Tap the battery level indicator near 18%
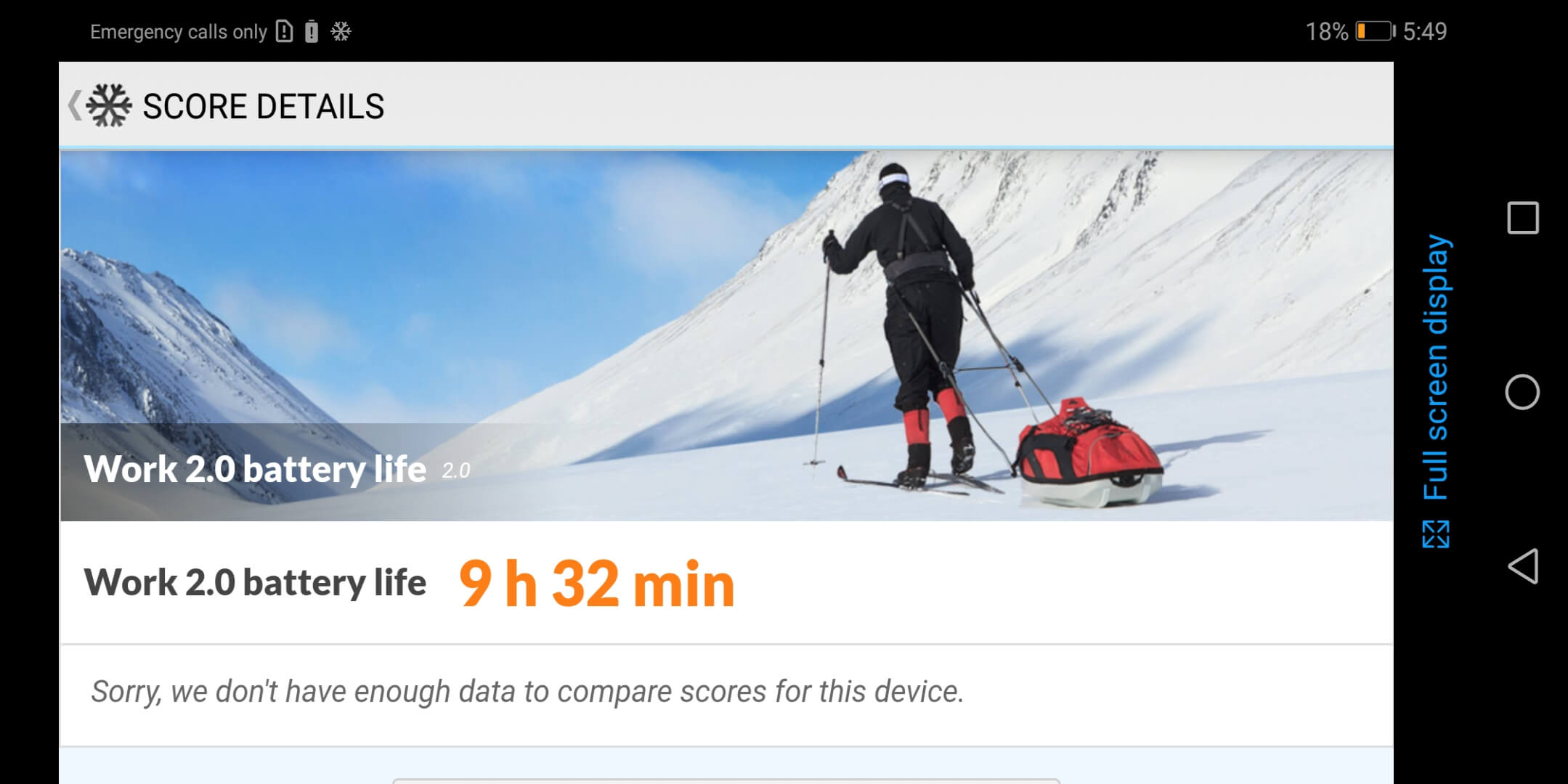This screenshot has height=784, width=1568. [x=1376, y=31]
